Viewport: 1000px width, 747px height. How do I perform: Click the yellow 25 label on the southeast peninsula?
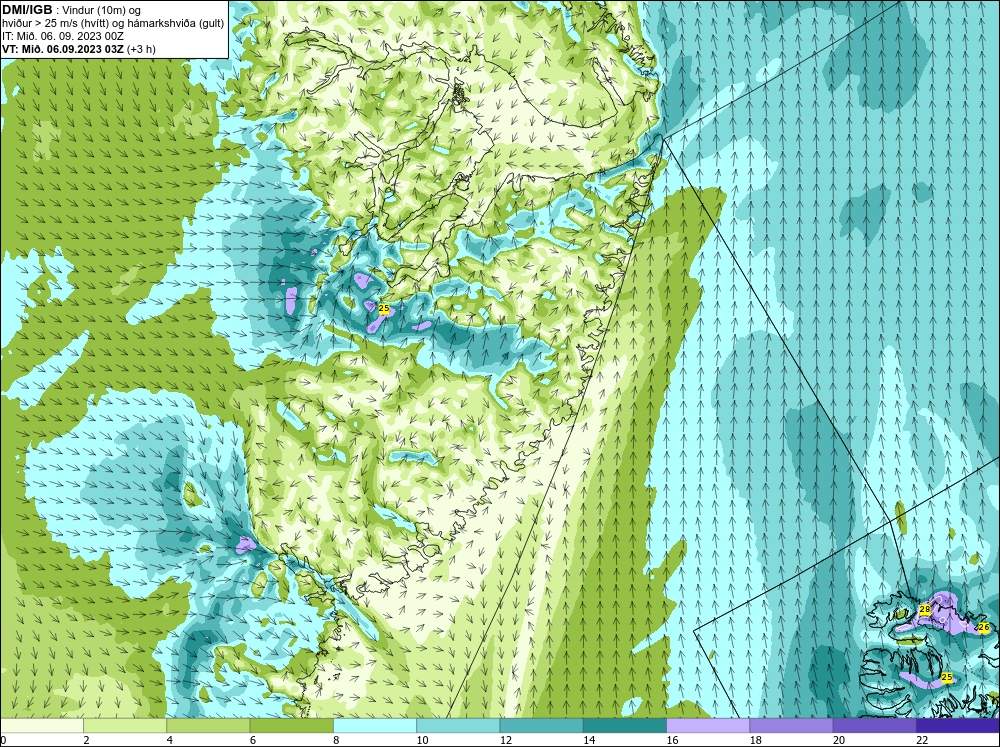click(x=947, y=677)
